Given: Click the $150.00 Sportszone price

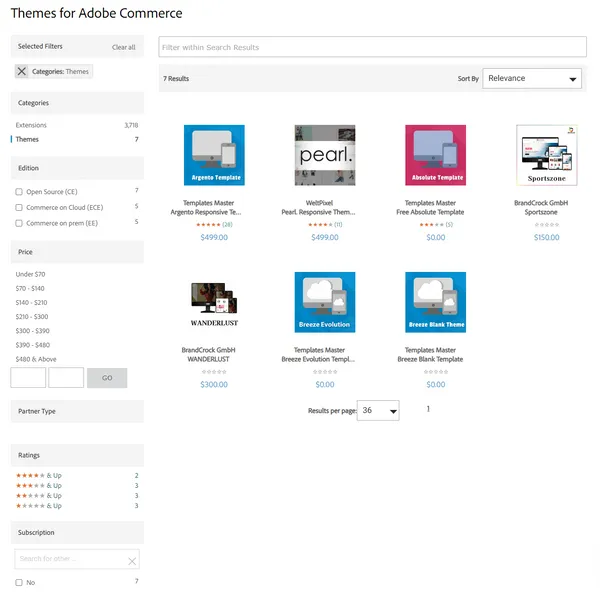Looking at the screenshot, I should coord(546,237).
